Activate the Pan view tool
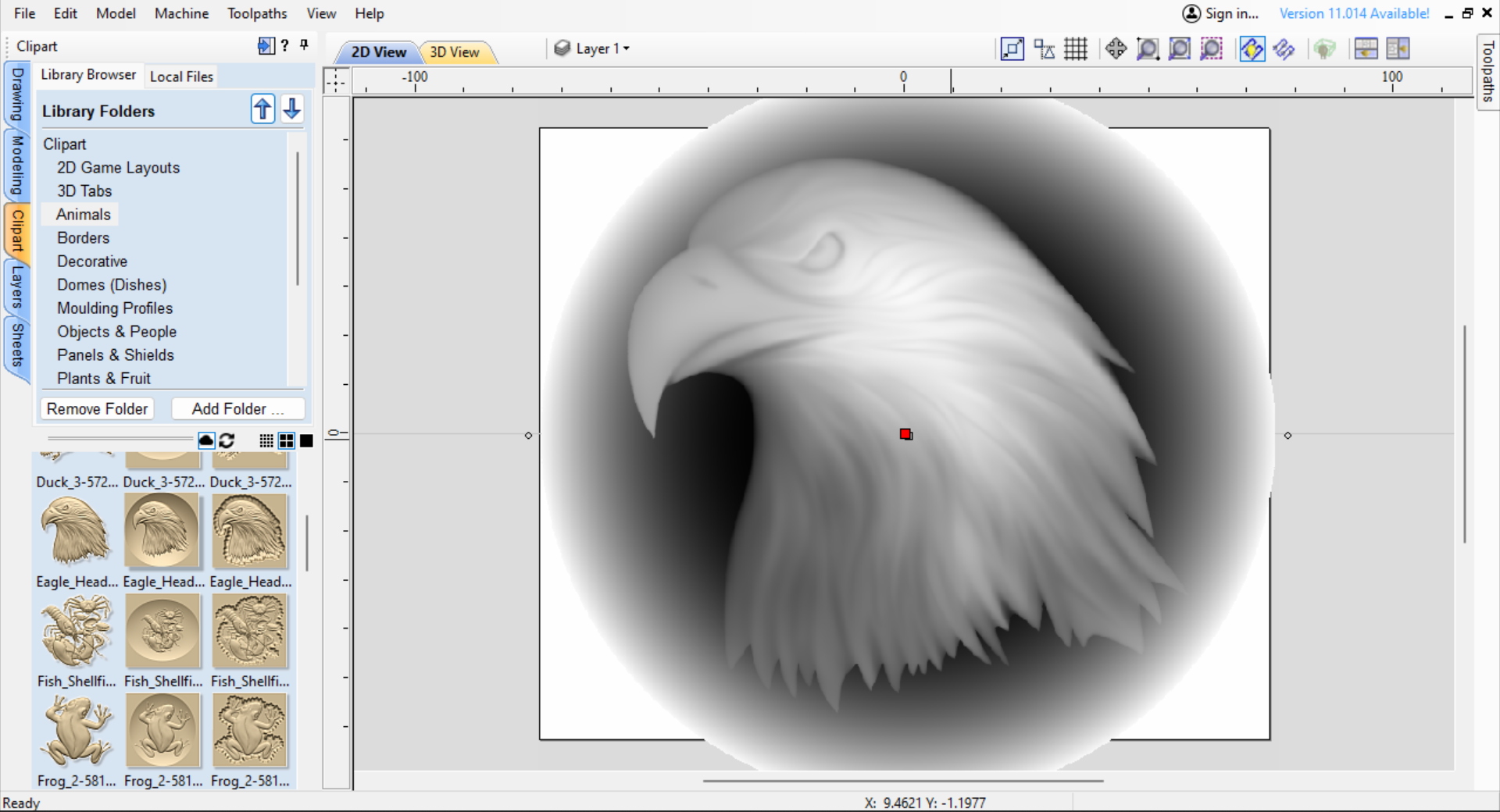Screen dimensions: 1500x812 [x=1116, y=48]
